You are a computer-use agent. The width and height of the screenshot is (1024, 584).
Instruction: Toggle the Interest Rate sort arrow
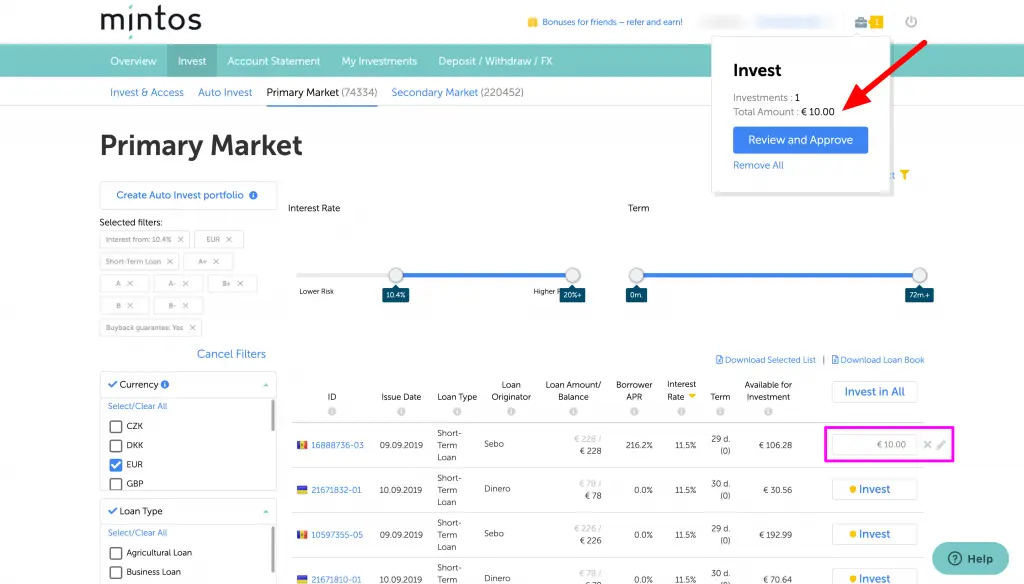(x=692, y=396)
